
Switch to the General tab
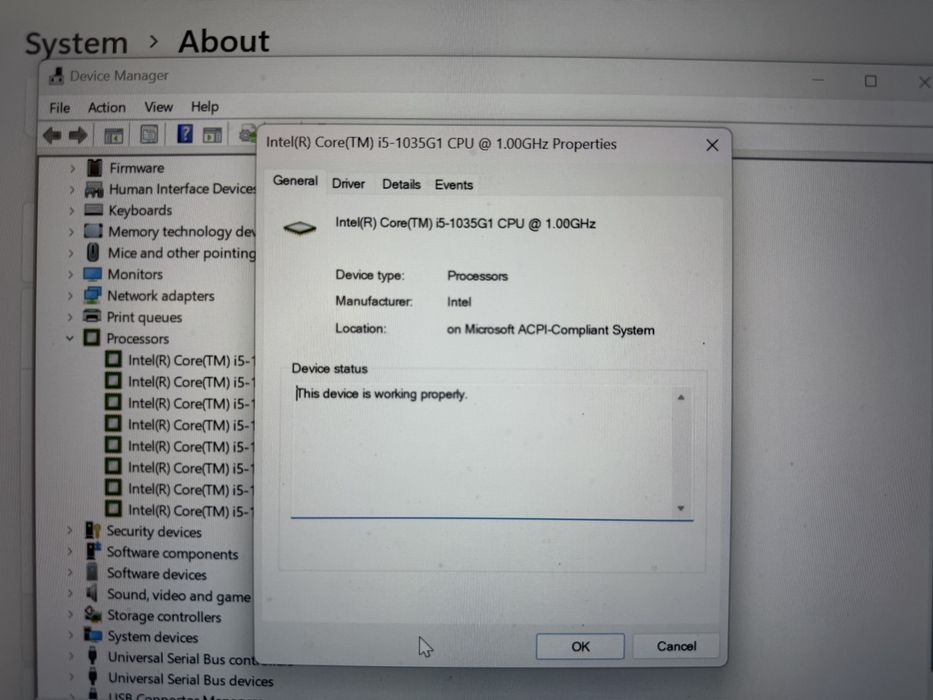(x=295, y=181)
